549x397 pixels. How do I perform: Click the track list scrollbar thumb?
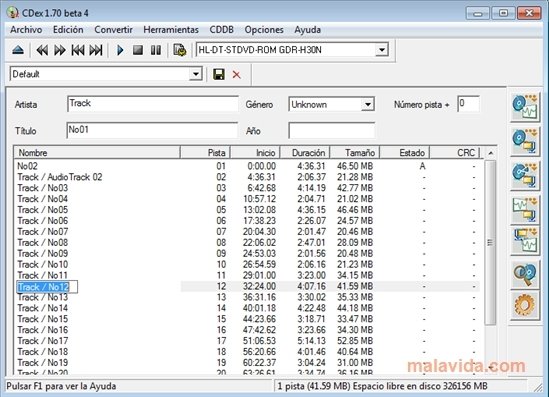point(491,243)
